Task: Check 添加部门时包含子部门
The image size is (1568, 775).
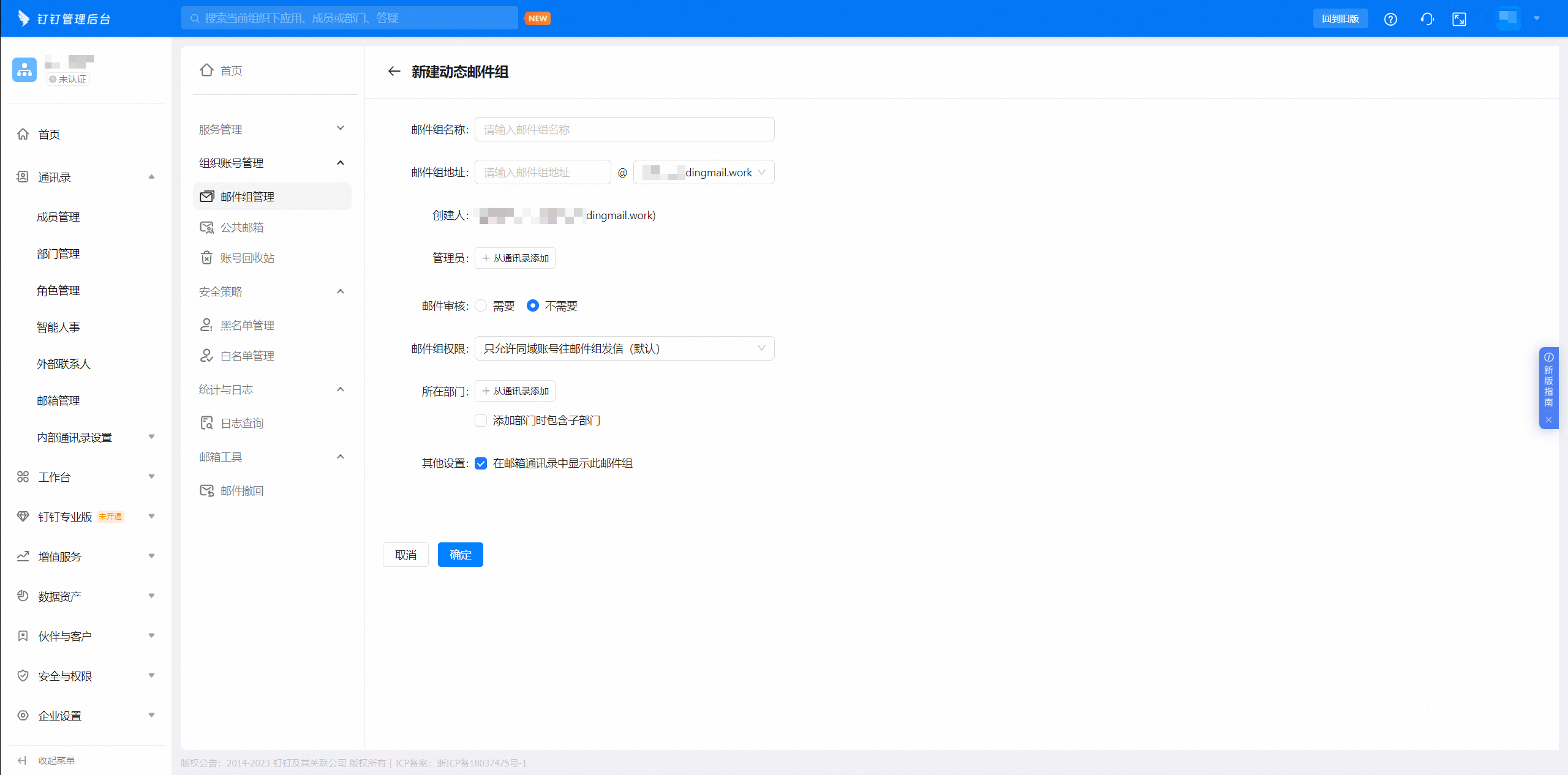Action: click(x=481, y=421)
